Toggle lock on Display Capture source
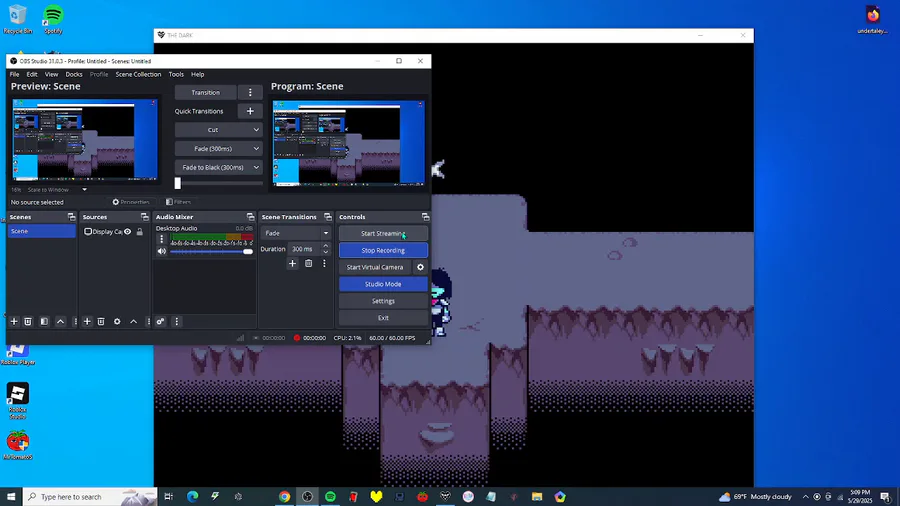 pos(139,232)
